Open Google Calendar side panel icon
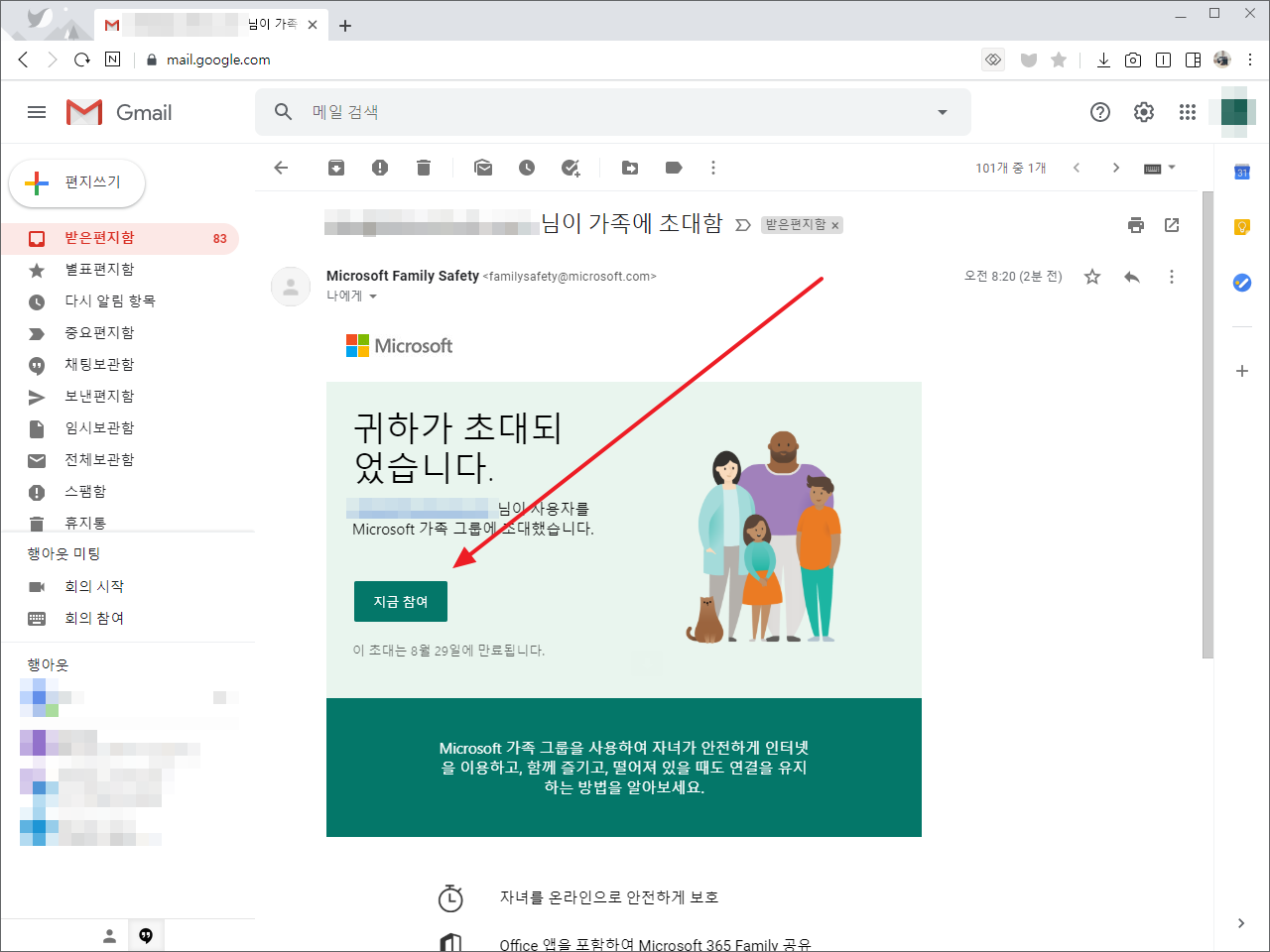 [x=1241, y=173]
